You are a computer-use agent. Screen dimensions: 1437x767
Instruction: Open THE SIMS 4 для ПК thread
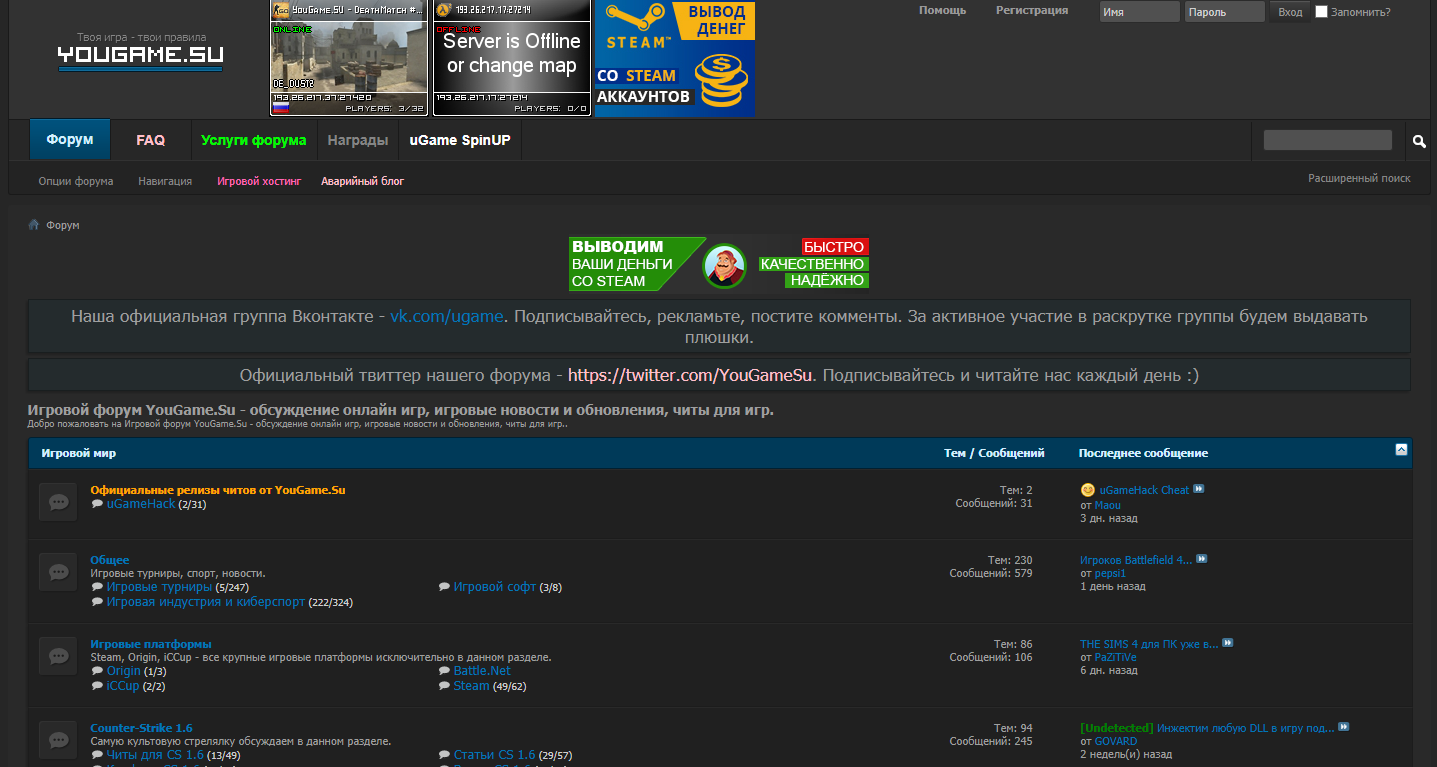pyautogui.click(x=1149, y=644)
